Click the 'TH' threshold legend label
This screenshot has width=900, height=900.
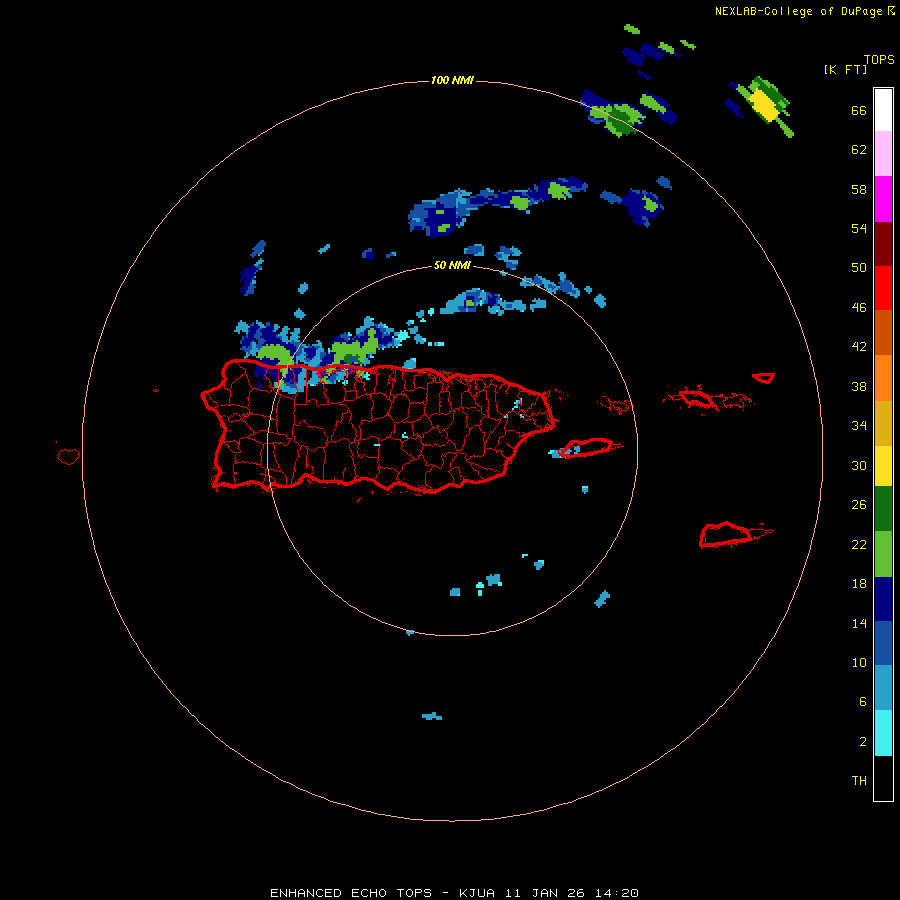[859, 781]
